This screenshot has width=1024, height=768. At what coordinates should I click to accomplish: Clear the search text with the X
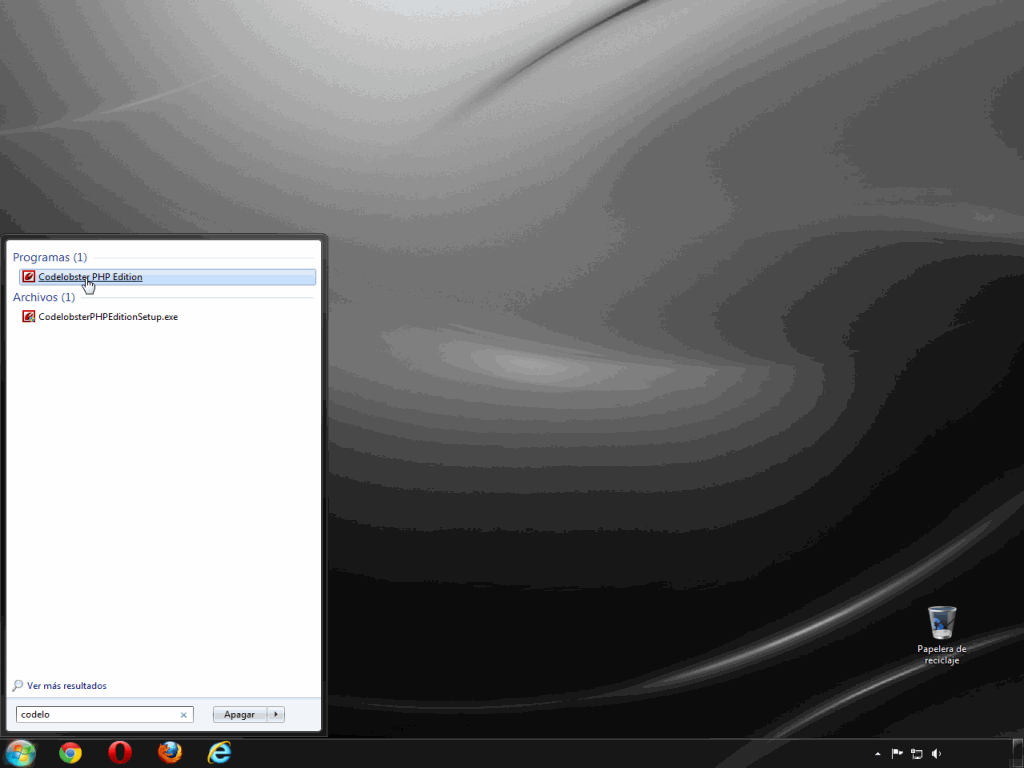[x=183, y=715]
